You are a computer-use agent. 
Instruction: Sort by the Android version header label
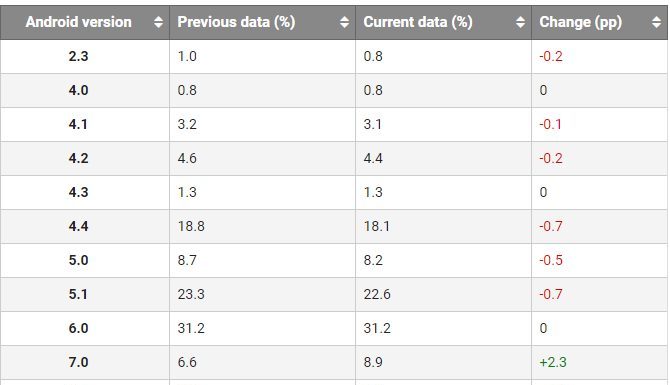(x=78, y=22)
